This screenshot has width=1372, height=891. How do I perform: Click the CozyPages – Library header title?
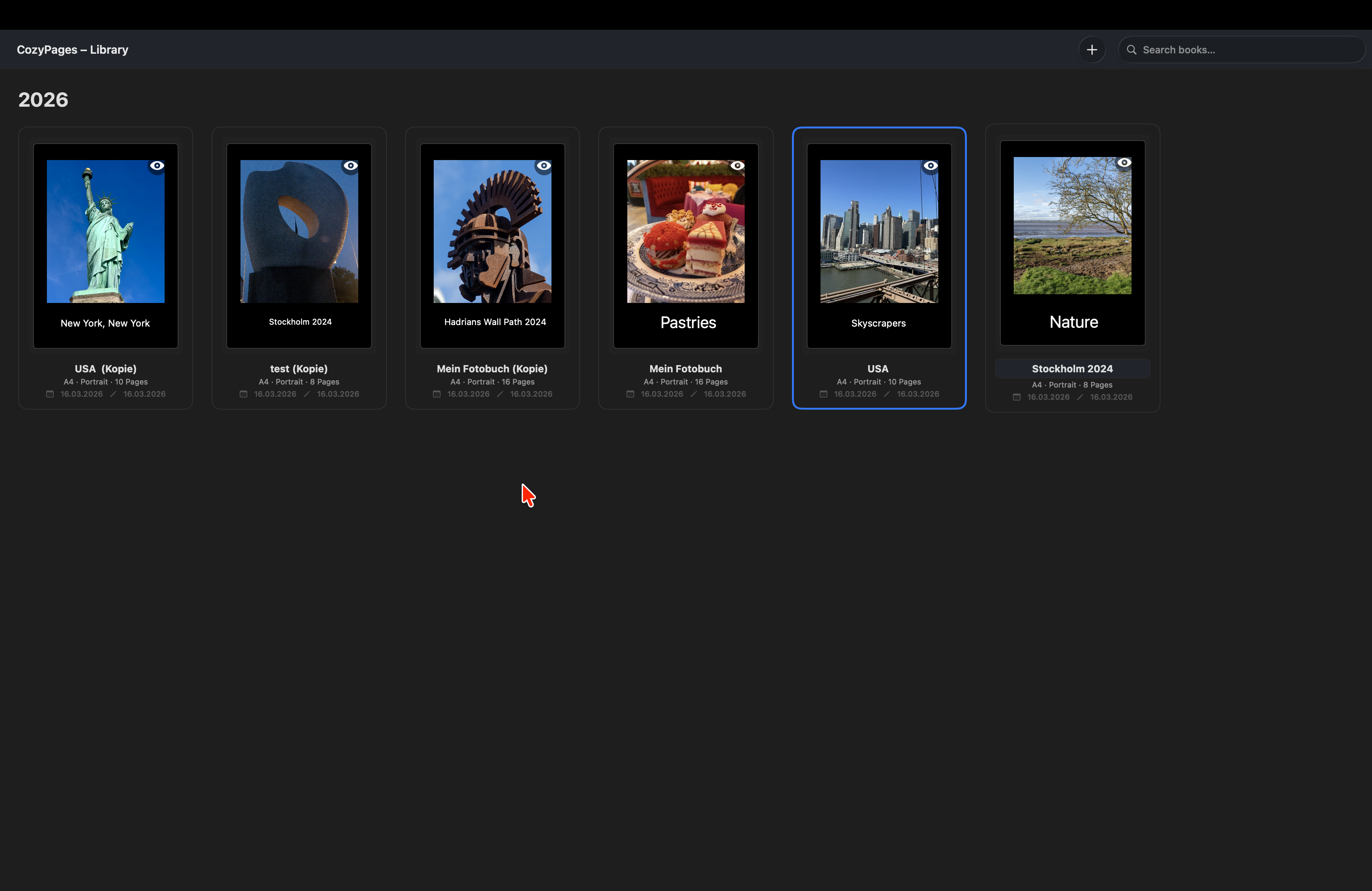click(73, 50)
